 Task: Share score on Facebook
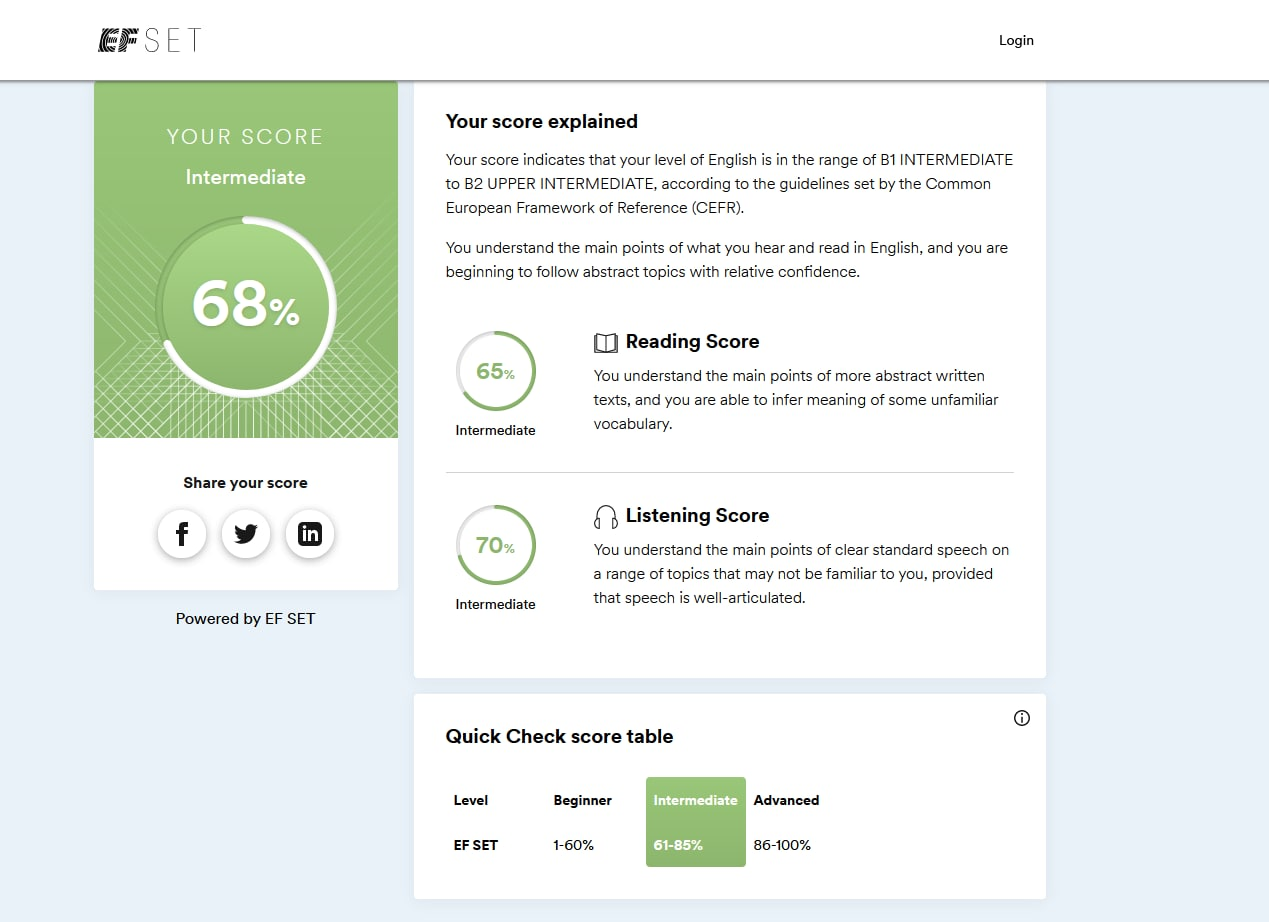(x=182, y=534)
